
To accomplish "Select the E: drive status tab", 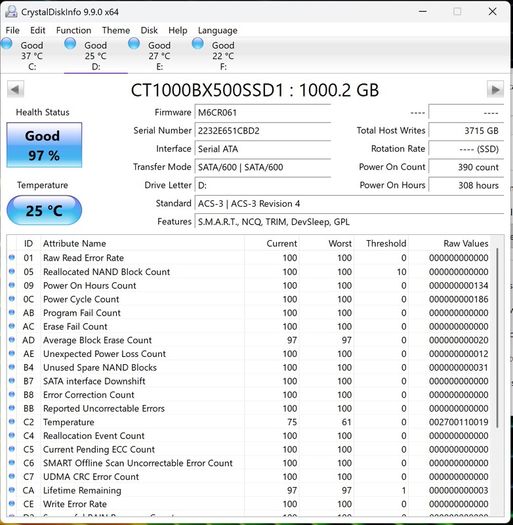I will click(159, 55).
